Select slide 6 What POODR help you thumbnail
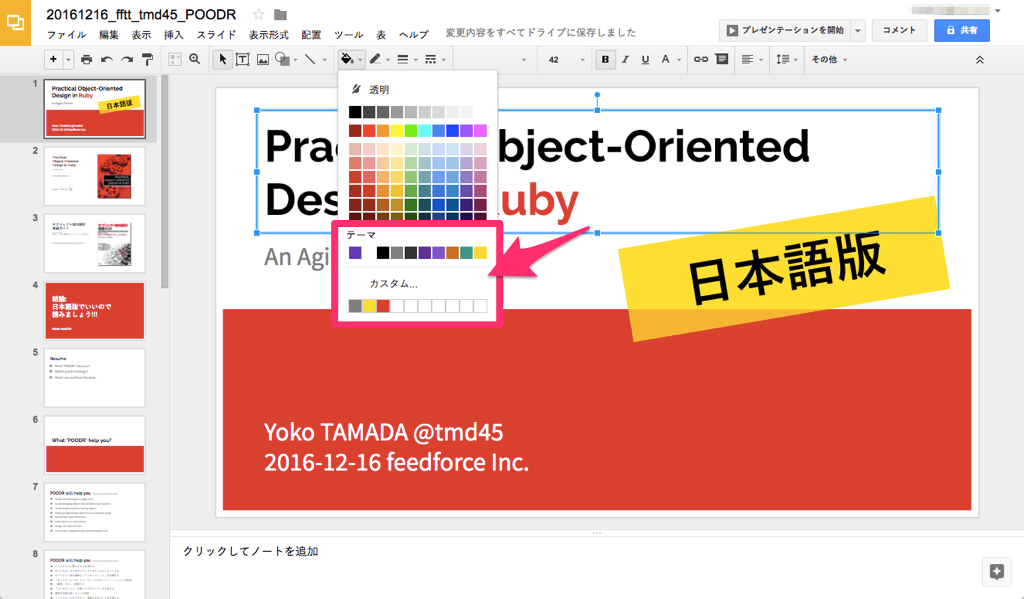The image size is (1024, 599). pos(95,445)
